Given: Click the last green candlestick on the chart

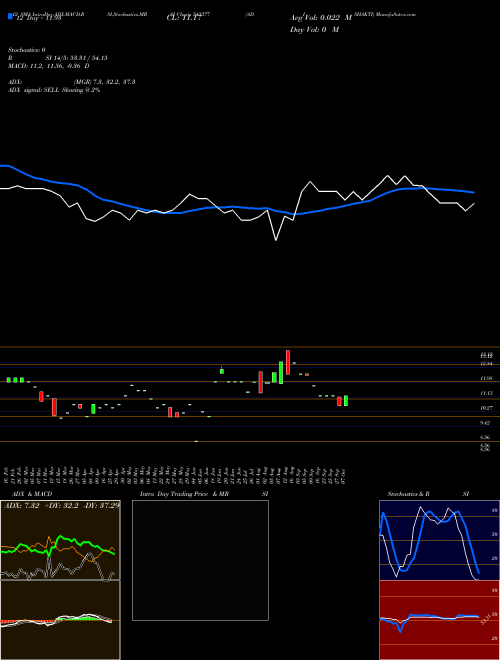Looking at the screenshot, I should [346, 401].
